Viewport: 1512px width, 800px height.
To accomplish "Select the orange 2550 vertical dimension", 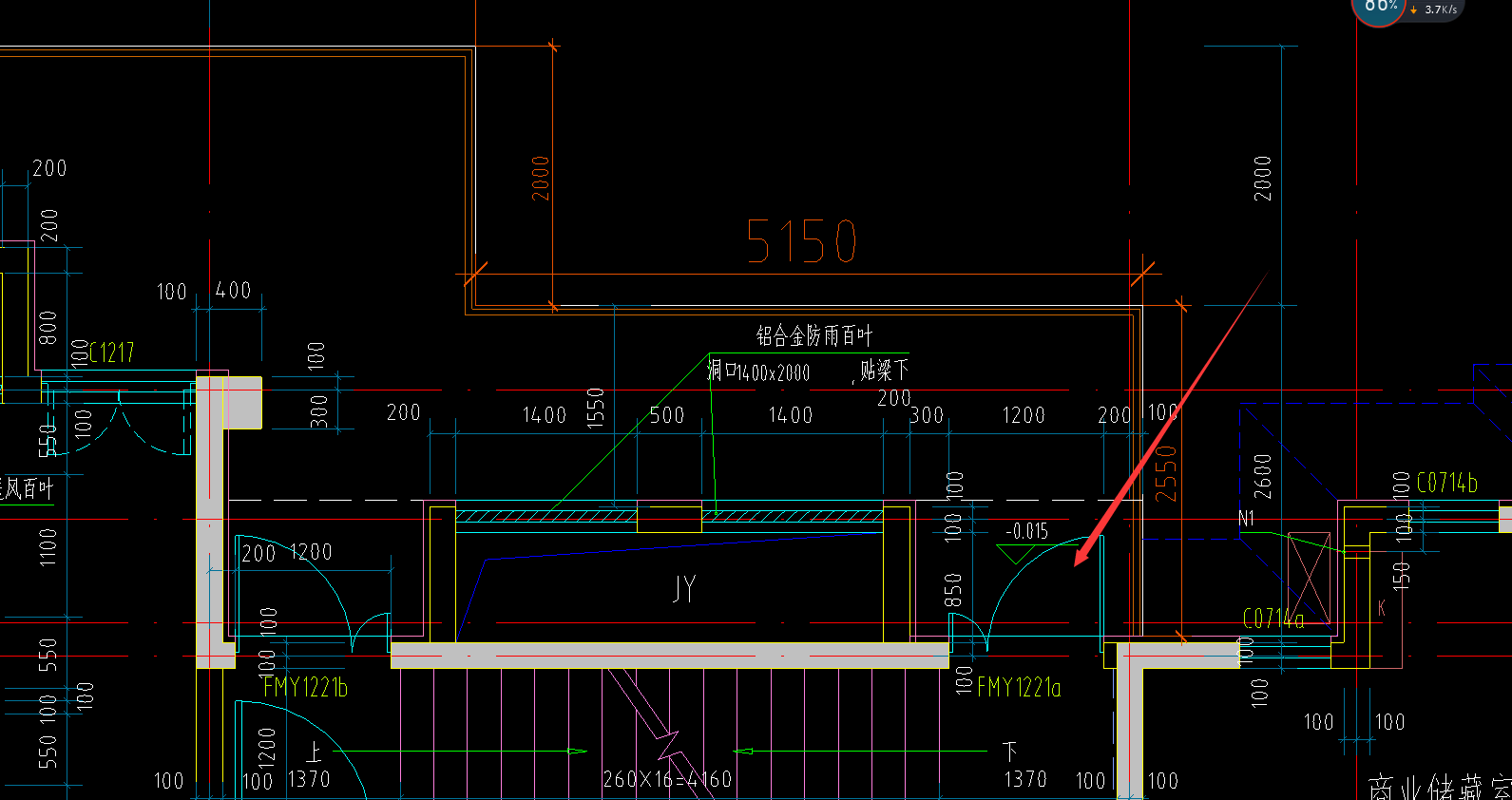I will point(1166,473).
